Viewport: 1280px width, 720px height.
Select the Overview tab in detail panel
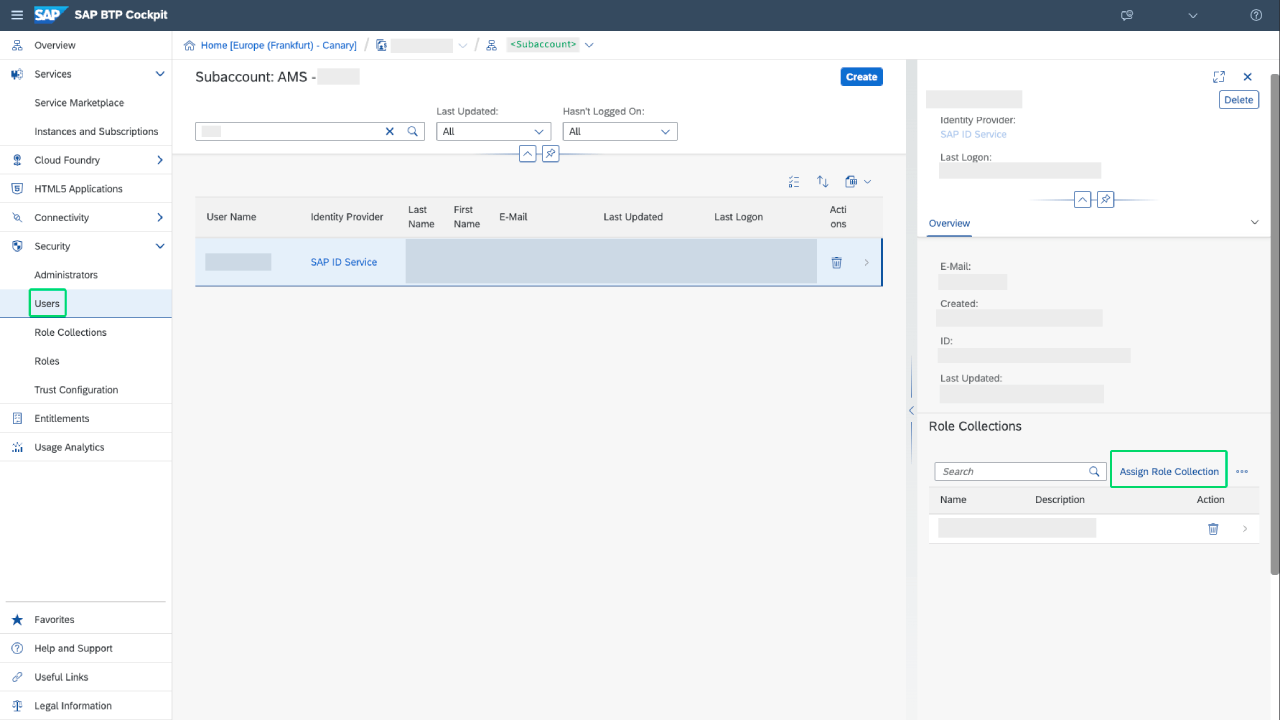tap(949, 223)
